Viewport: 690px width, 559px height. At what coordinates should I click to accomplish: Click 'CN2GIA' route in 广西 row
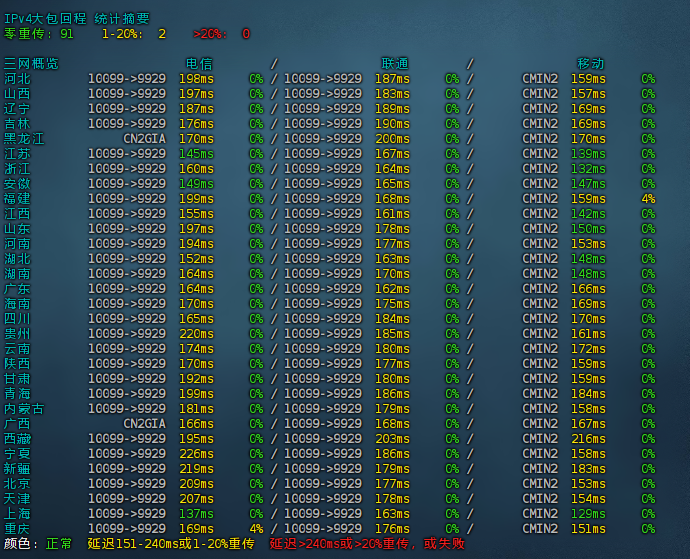coord(144,423)
